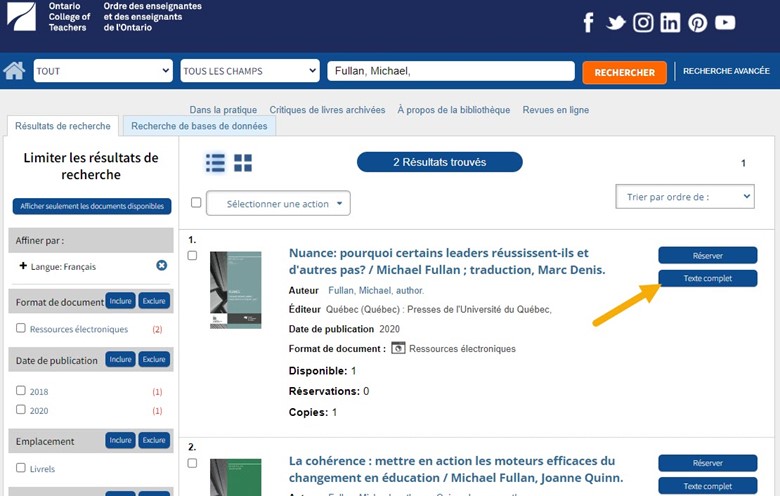Click the Livrels filter label

[42, 469]
